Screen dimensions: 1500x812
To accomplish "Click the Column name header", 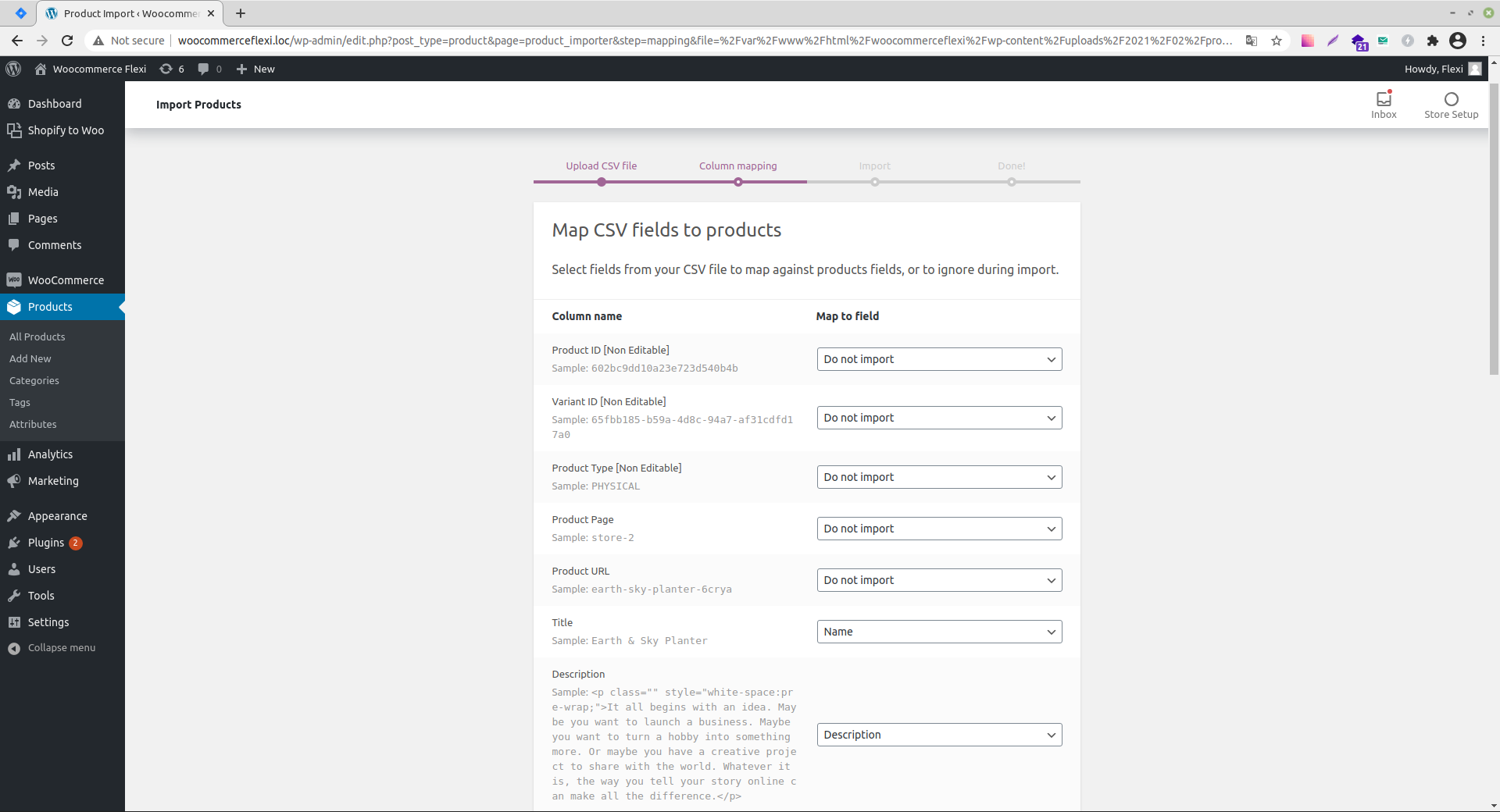I will [587, 316].
